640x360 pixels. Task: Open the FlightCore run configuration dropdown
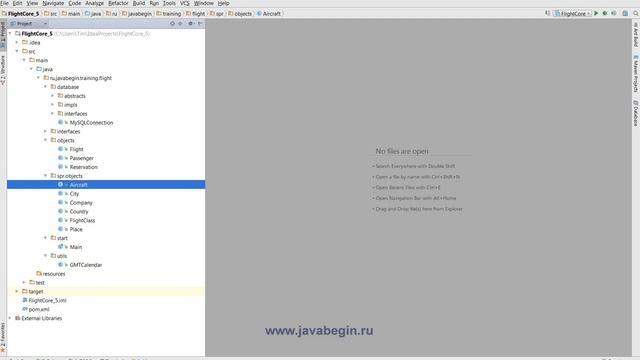(x=572, y=13)
